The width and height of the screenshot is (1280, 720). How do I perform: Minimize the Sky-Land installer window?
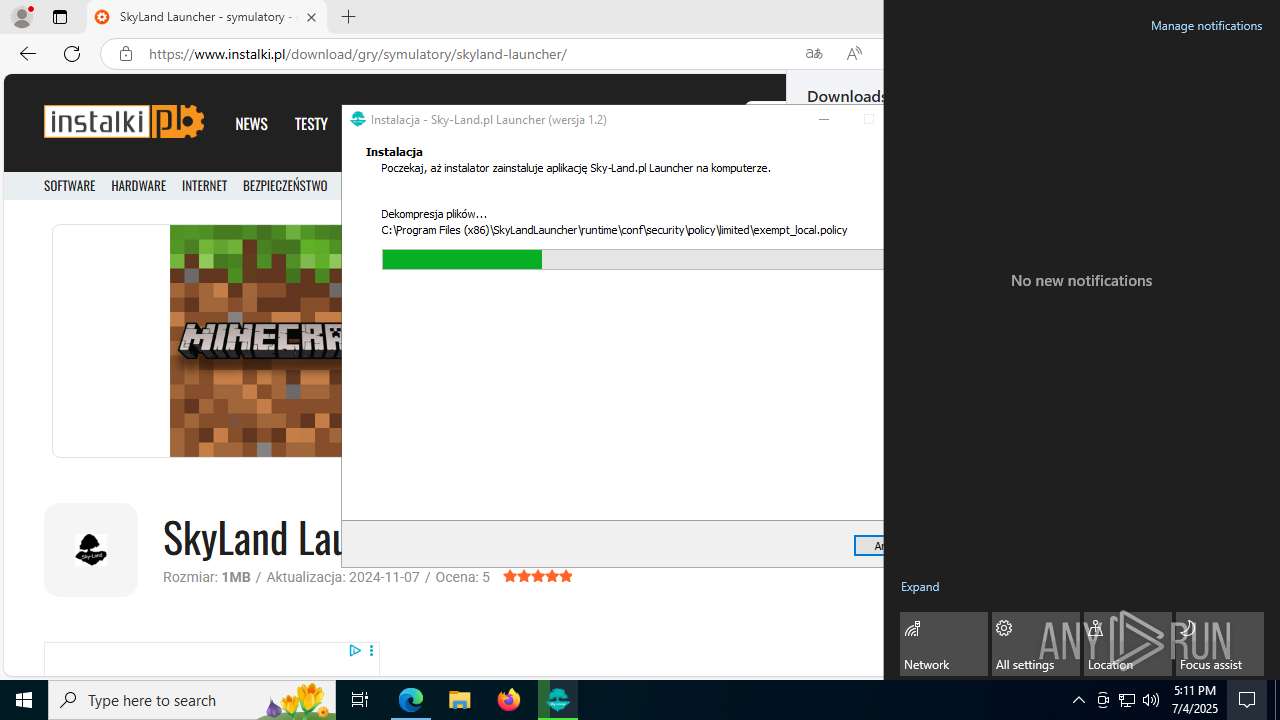point(824,119)
